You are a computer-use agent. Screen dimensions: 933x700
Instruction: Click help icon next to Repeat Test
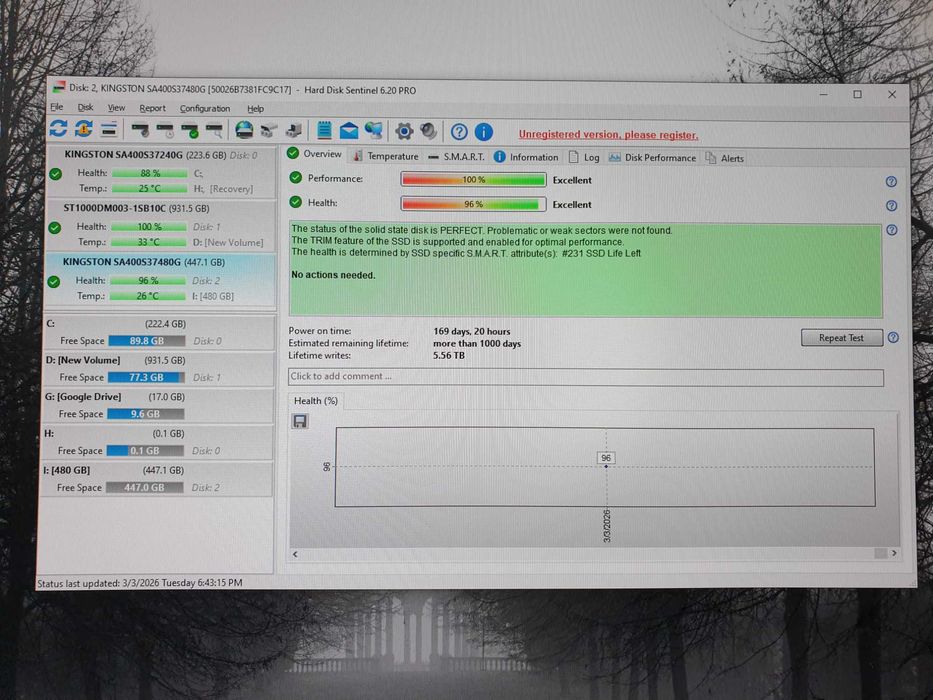coord(893,338)
